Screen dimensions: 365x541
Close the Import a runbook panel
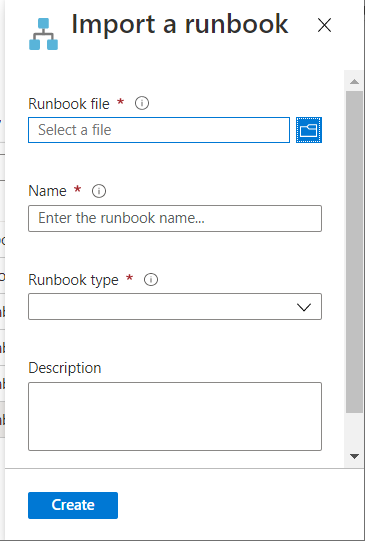click(x=324, y=26)
